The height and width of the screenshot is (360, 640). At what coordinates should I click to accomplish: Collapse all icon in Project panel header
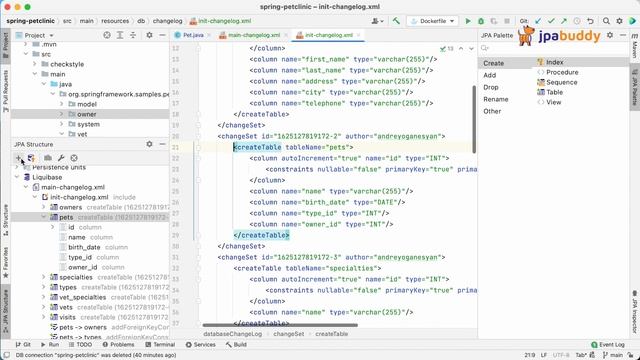(133, 36)
